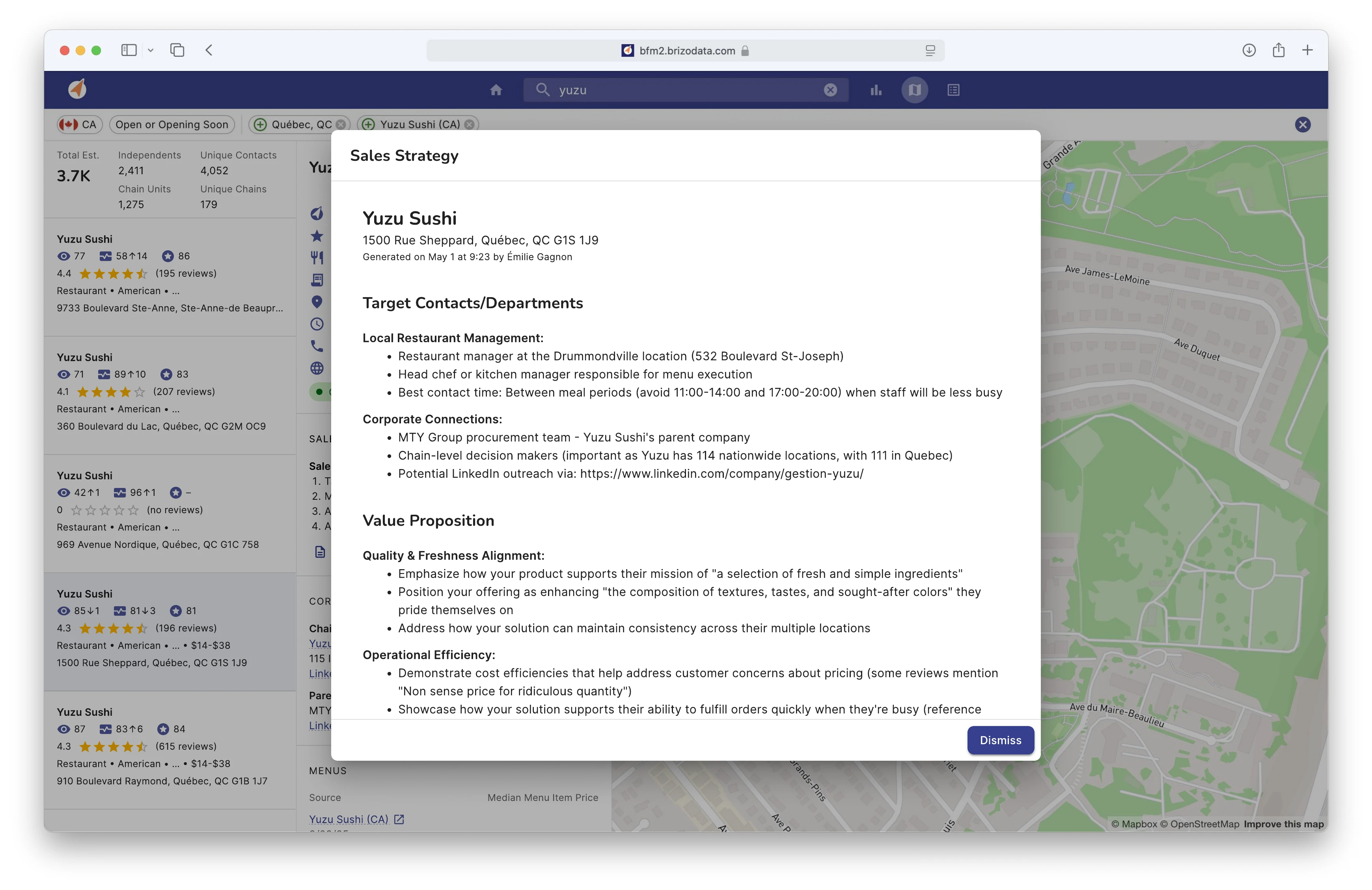Click the Unique Contacts 4,052 value
Screen dimensions: 1372x890
point(214,171)
